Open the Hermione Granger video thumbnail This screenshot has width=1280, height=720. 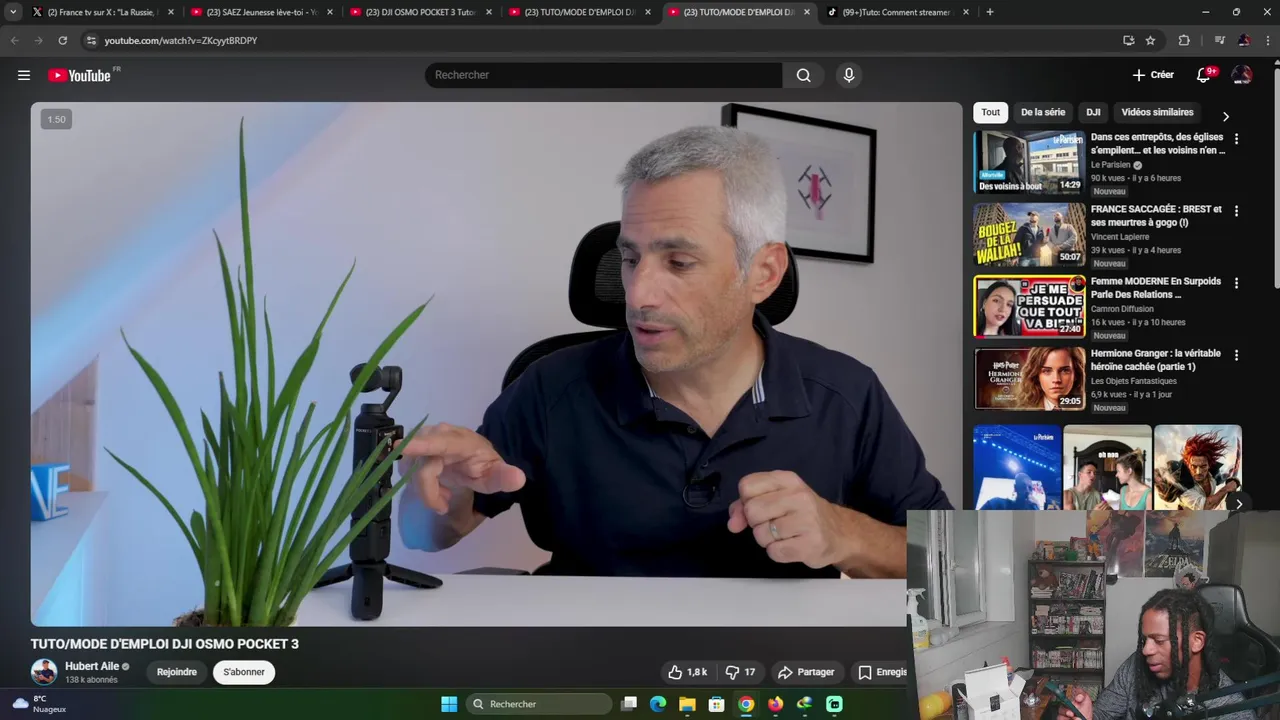(1029, 378)
